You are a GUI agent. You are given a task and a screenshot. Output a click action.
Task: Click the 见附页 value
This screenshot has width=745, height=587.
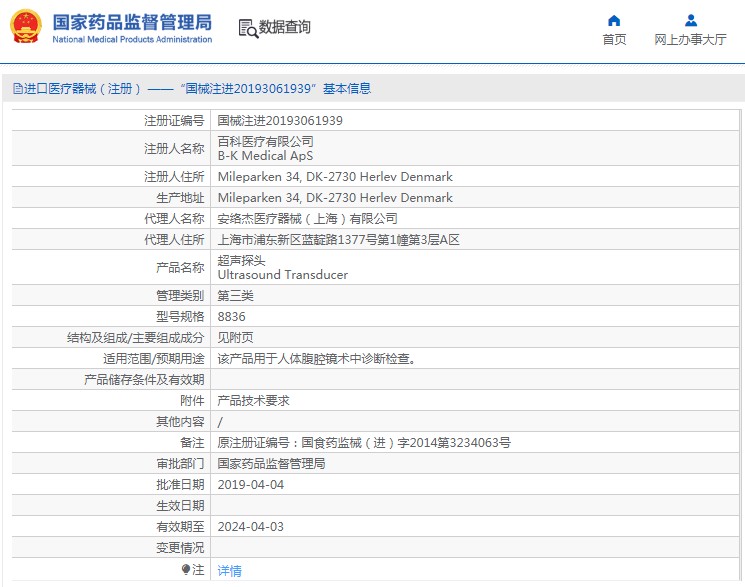(235, 337)
